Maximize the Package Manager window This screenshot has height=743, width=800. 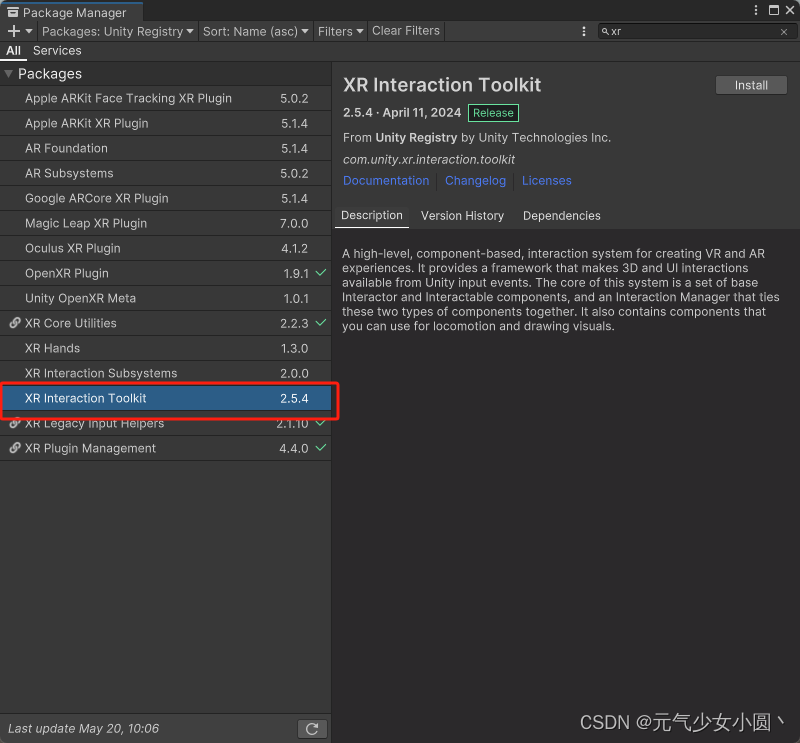click(x=773, y=10)
